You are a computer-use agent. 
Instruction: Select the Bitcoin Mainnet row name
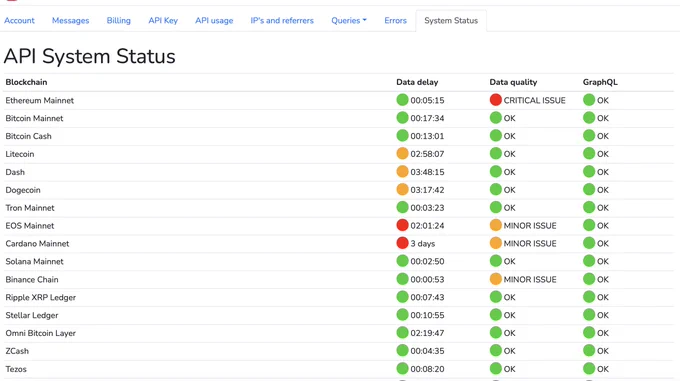[x=34, y=118]
